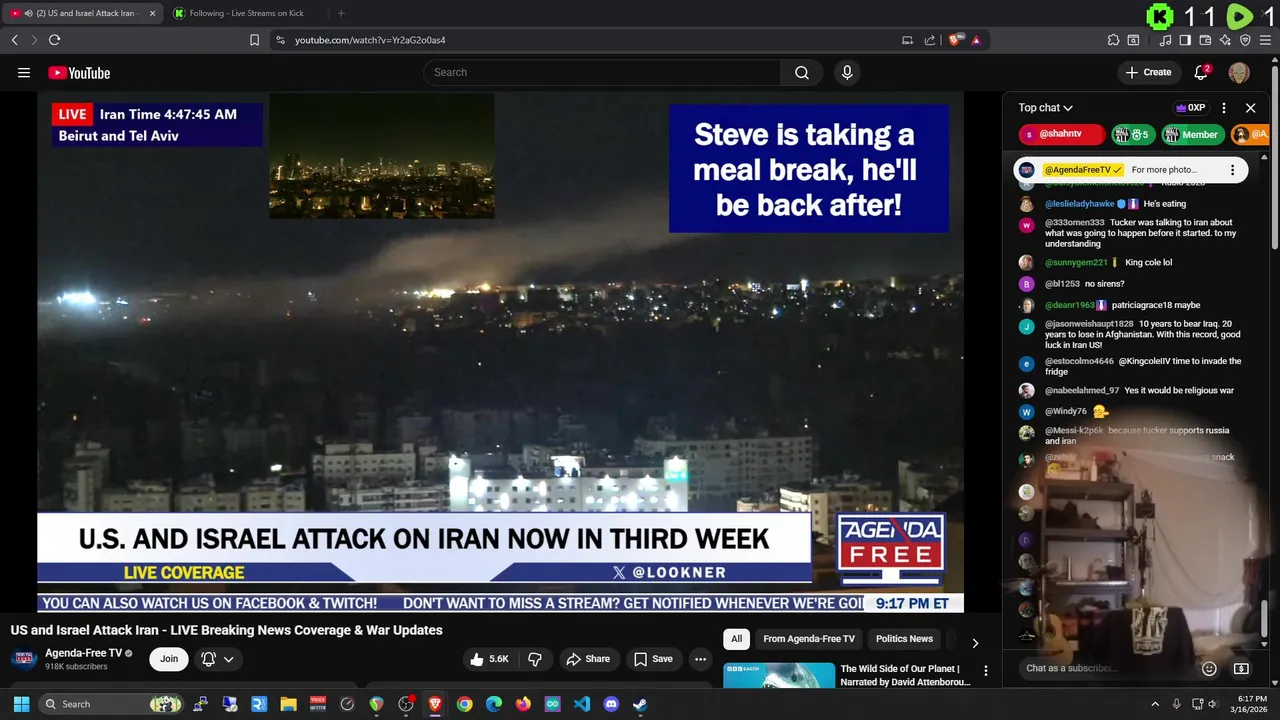Go to the YouTube home logo
Viewport: 1280px width, 720px height.
pyautogui.click(x=79, y=72)
